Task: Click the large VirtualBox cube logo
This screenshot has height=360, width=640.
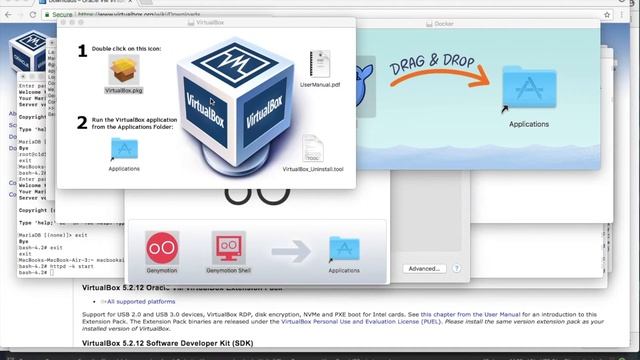Action: click(236, 106)
